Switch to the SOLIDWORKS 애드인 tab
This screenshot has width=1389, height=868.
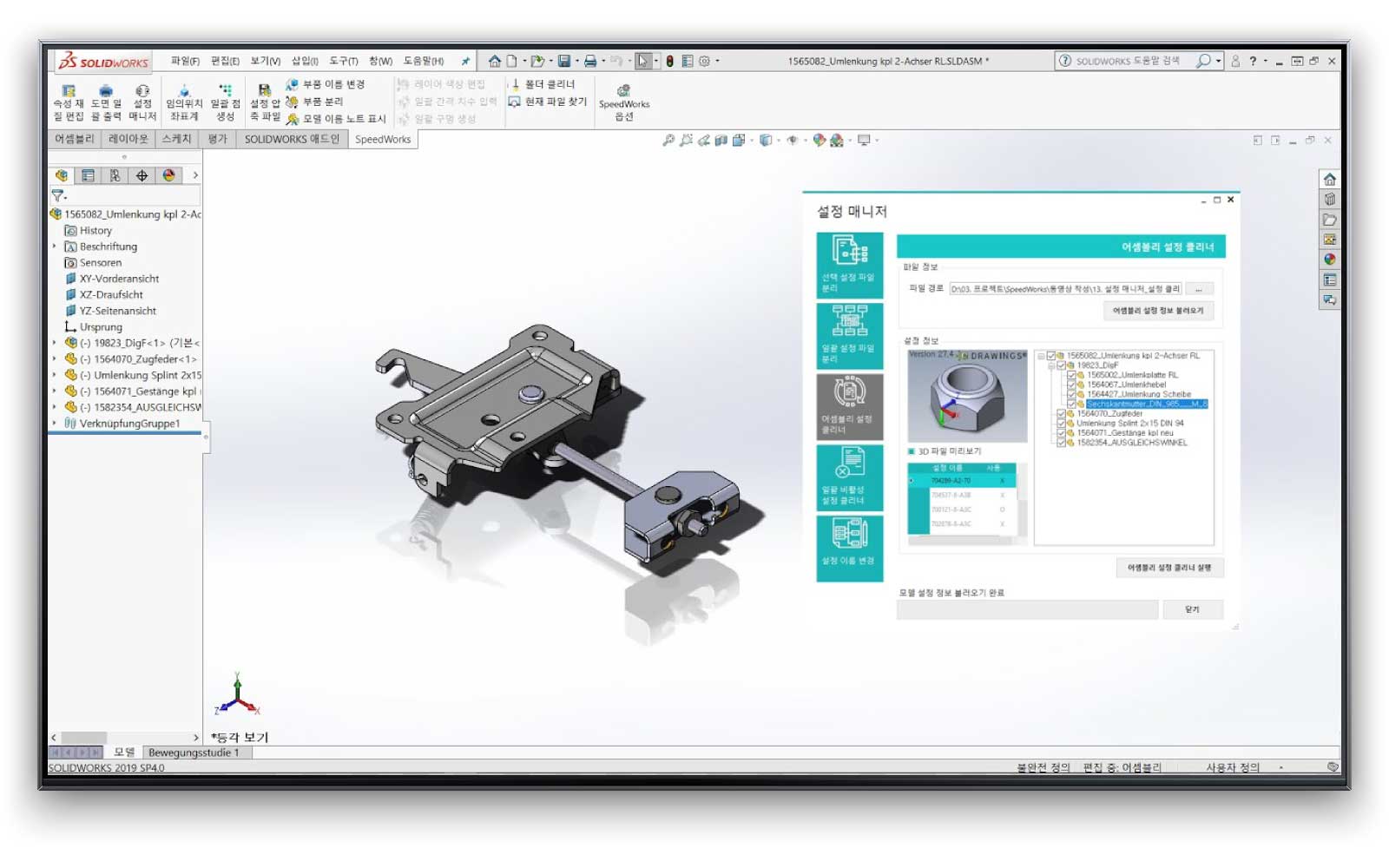(x=292, y=139)
